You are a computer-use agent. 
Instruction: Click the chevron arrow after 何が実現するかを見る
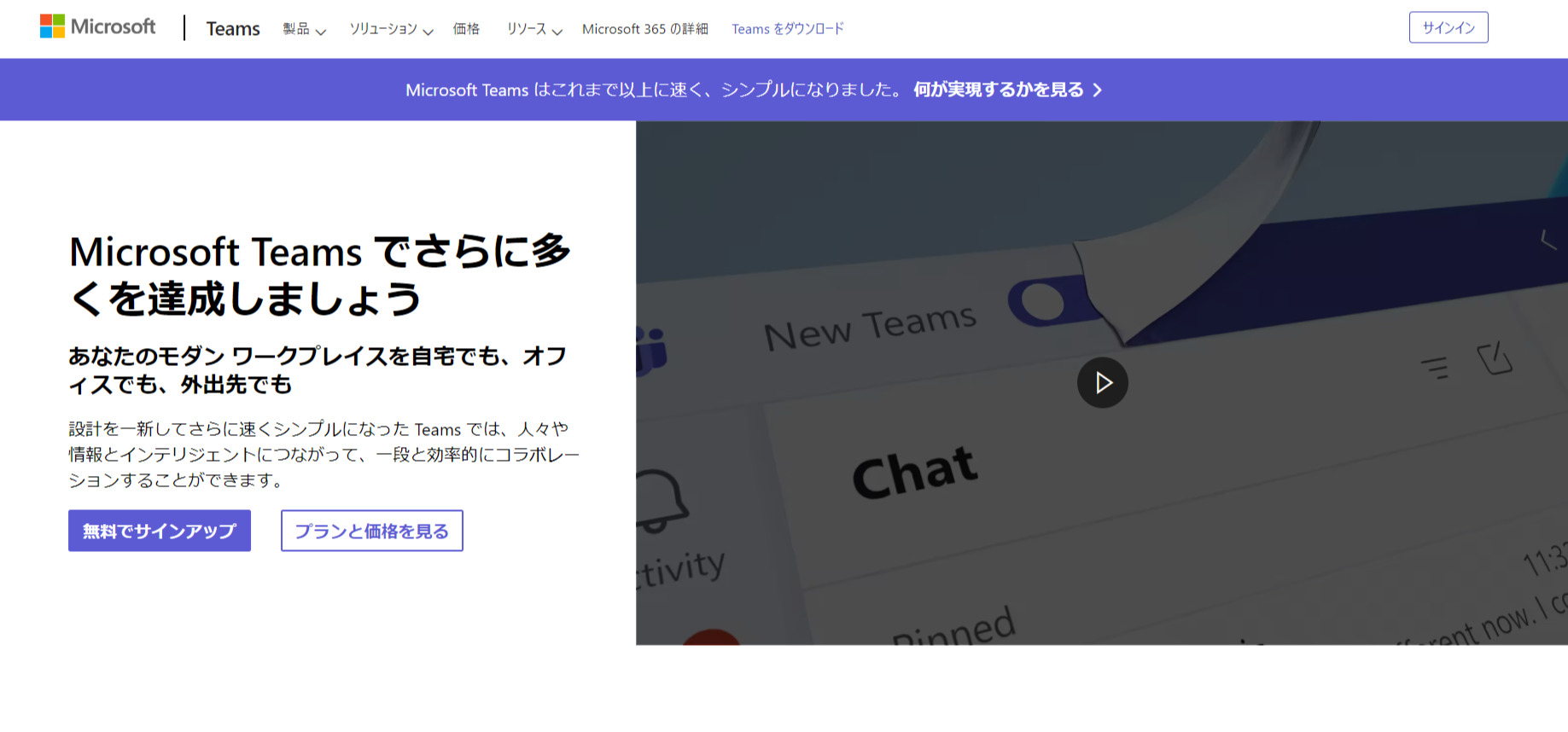(1098, 90)
